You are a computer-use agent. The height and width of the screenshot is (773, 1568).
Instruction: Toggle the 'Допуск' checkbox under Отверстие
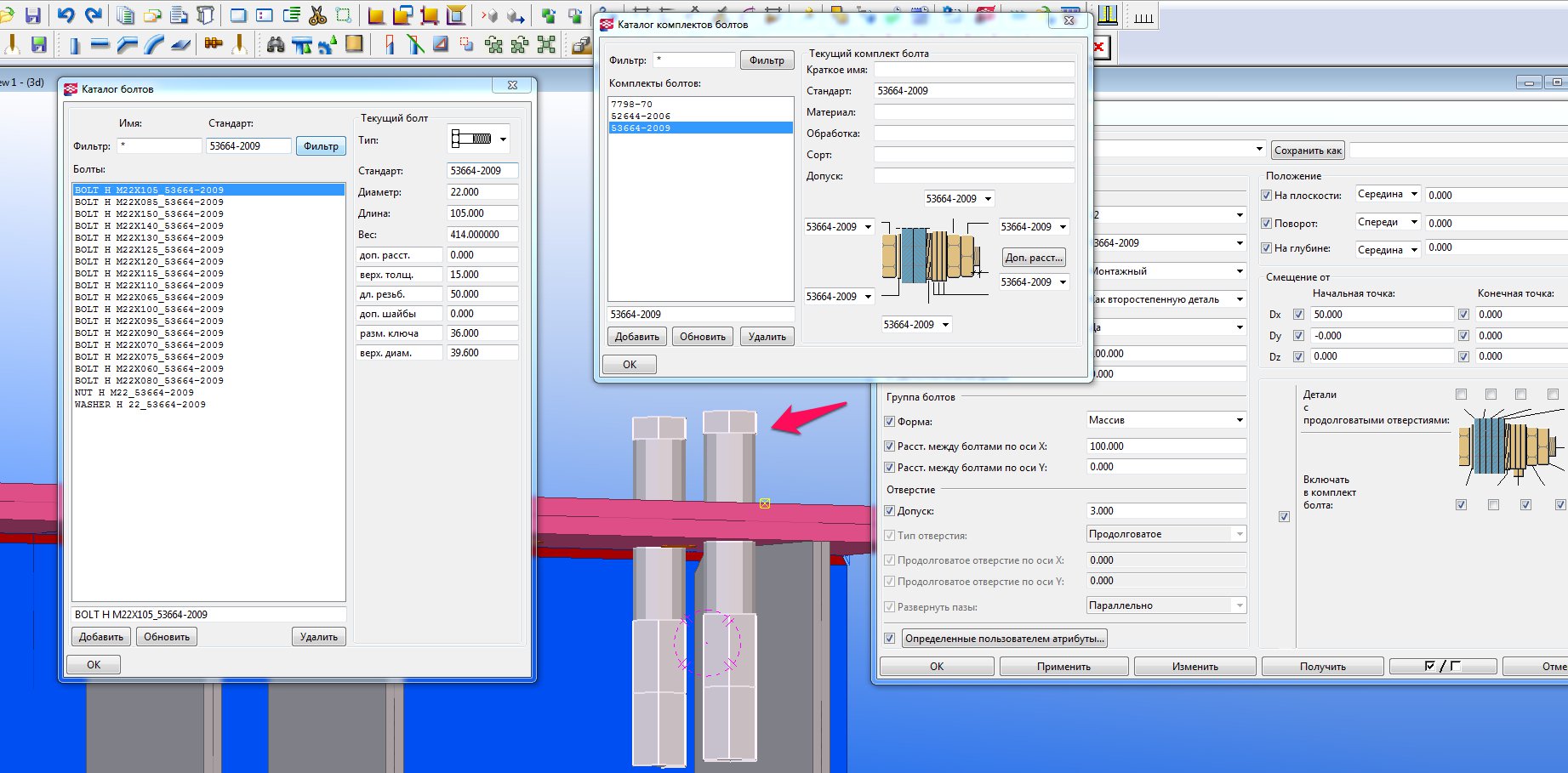[889, 511]
